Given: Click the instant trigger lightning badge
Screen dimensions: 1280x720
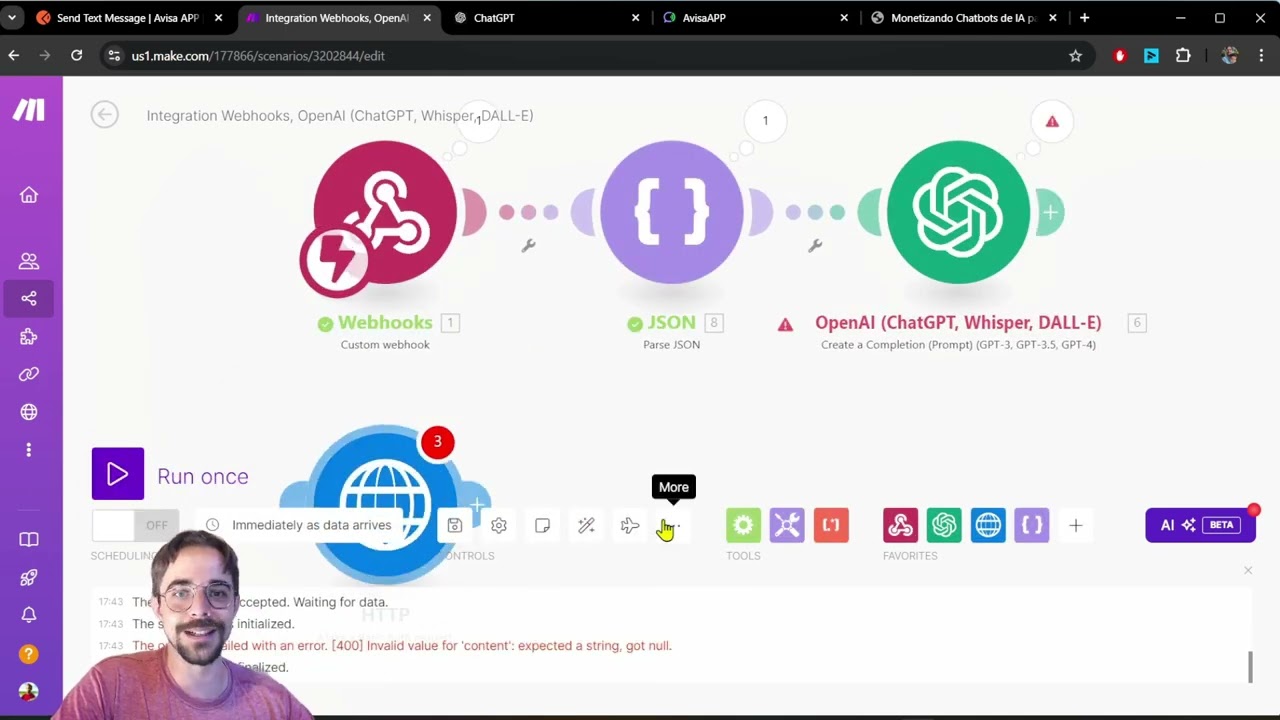Looking at the screenshot, I should pyautogui.click(x=335, y=262).
